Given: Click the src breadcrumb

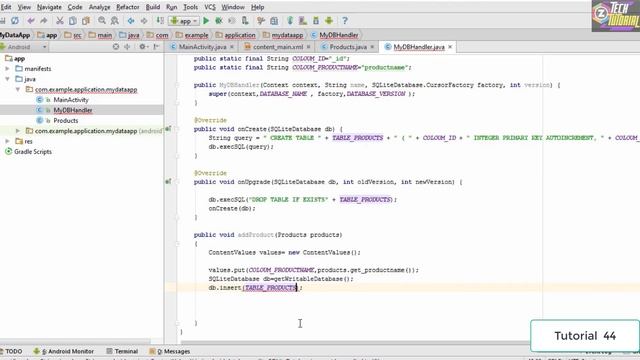Looking at the screenshot, I should coord(73,35).
